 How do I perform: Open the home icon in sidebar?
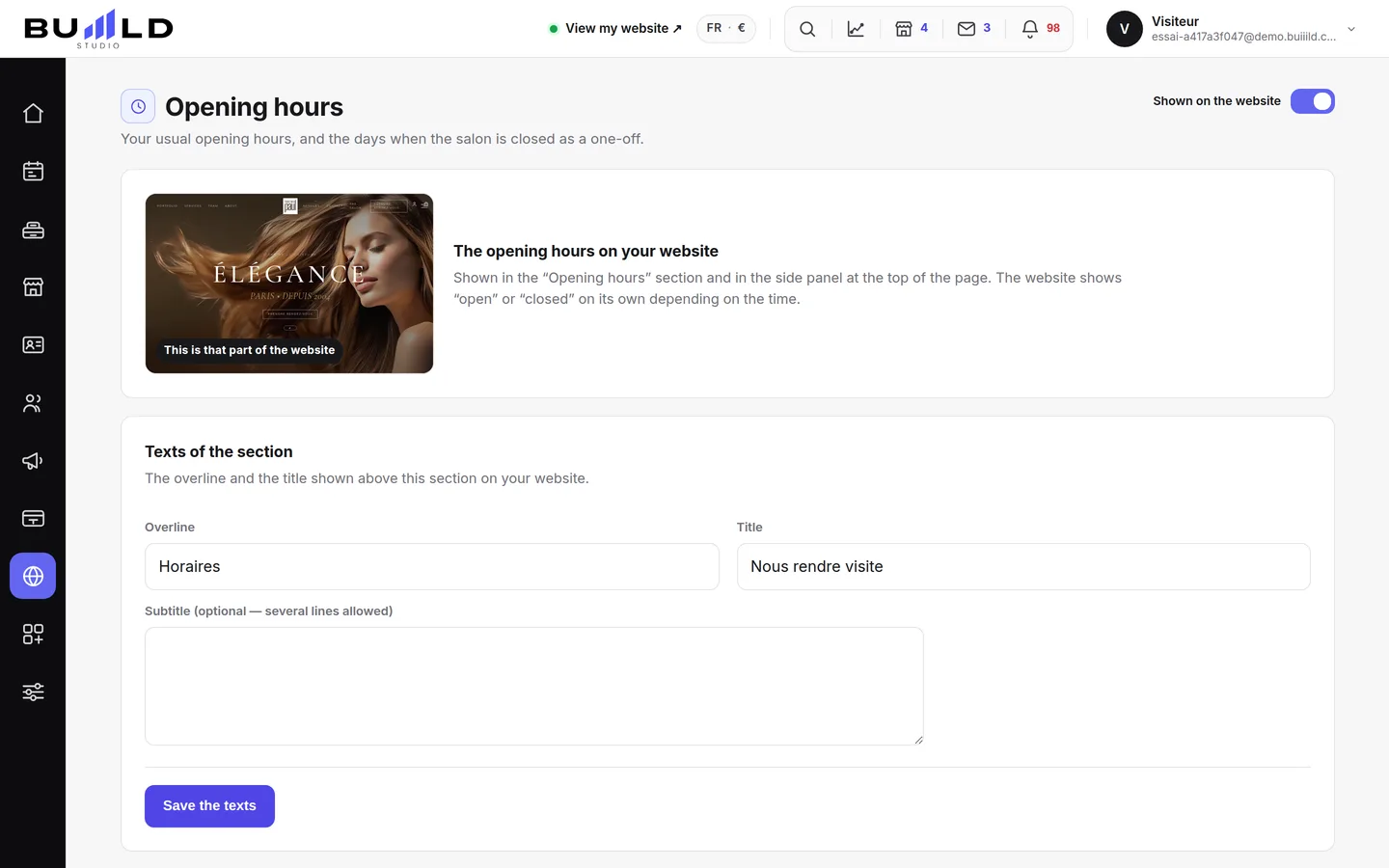click(33, 113)
